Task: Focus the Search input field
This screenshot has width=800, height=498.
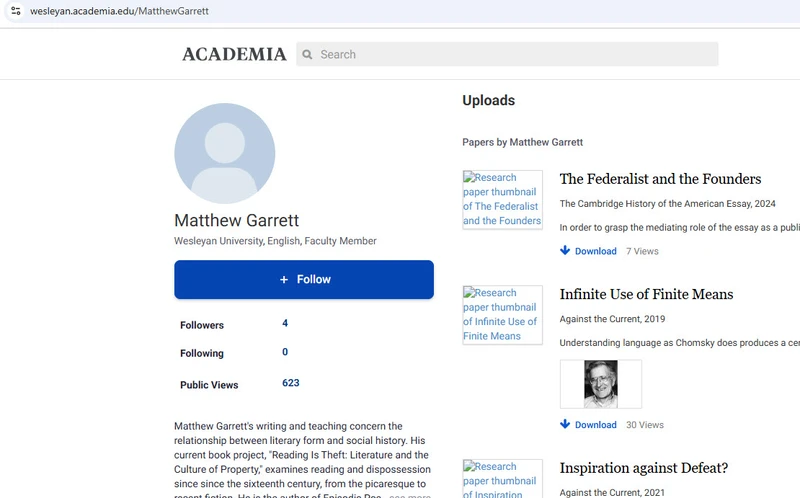Action: (x=507, y=54)
